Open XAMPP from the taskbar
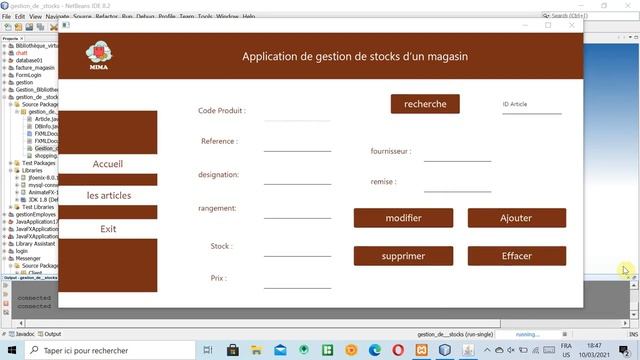Image resolution: width=640 pixels, height=360 pixels. pos(422,350)
